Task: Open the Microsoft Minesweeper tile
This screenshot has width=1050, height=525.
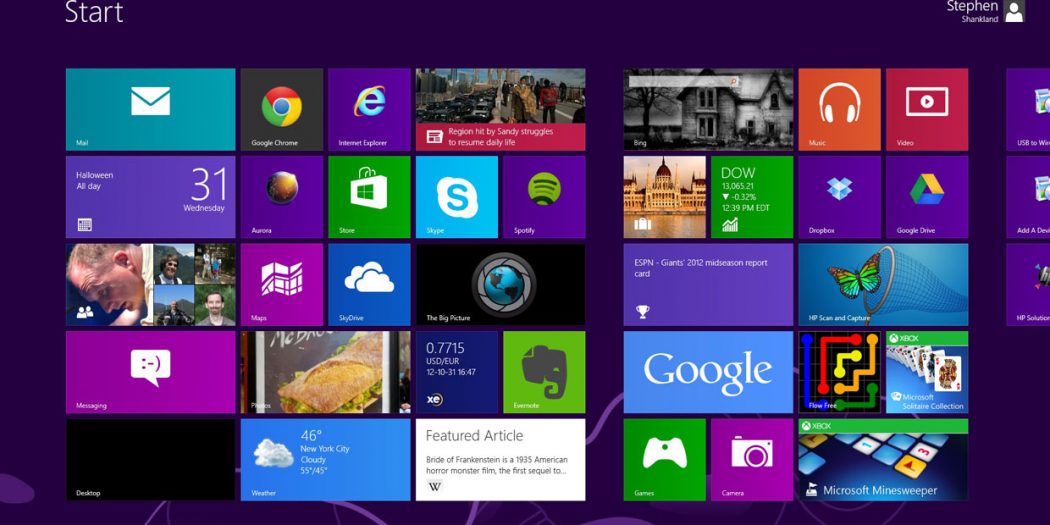Action: (x=883, y=460)
